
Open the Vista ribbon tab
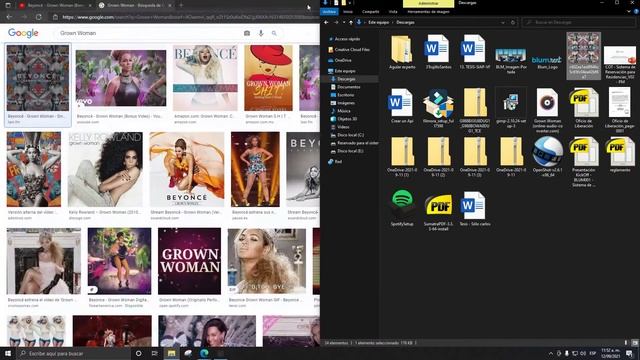(393, 12)
